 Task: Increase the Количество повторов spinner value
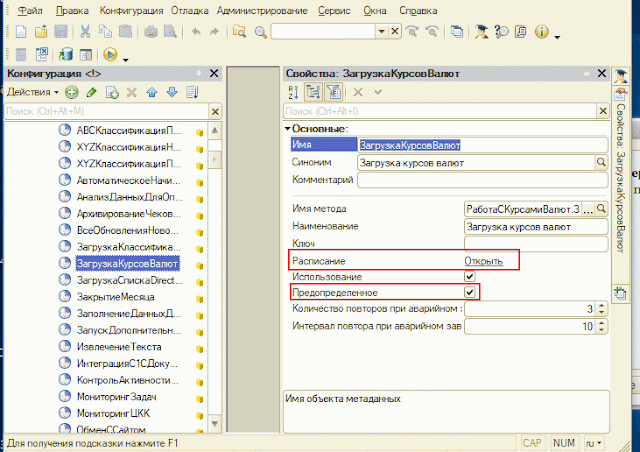click(602, 305)
